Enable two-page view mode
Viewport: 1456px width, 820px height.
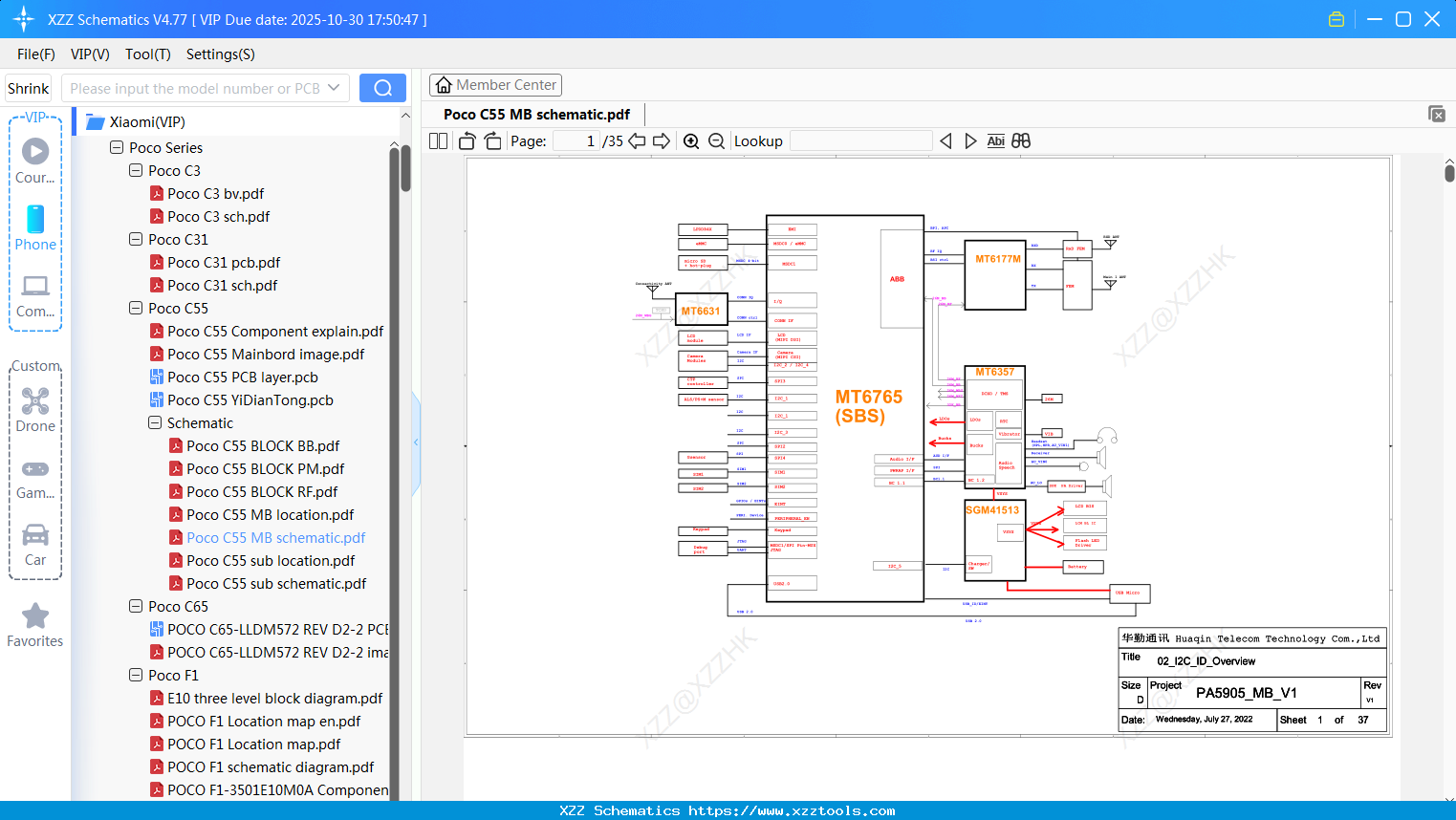[x=438, y=140]
